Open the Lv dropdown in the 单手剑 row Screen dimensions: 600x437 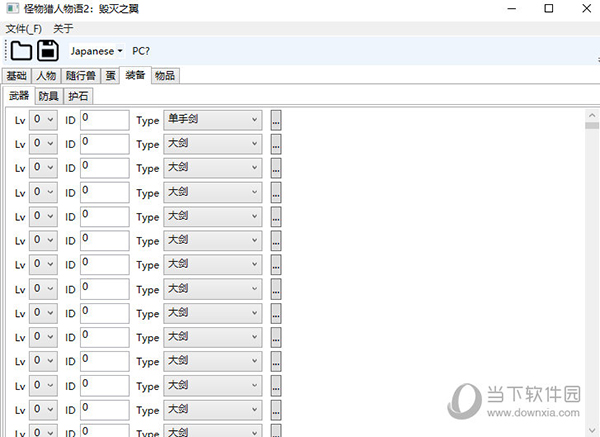[x=44, y=120]
